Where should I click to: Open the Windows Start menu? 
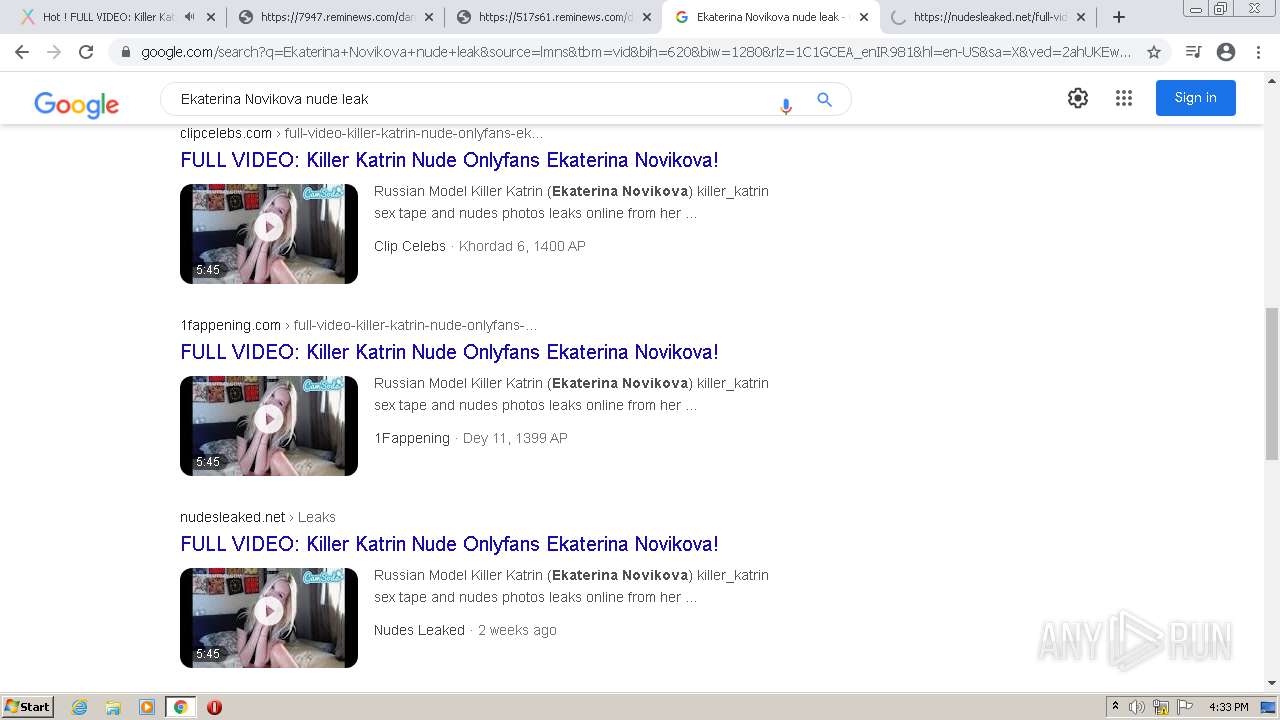pos(28,707)
